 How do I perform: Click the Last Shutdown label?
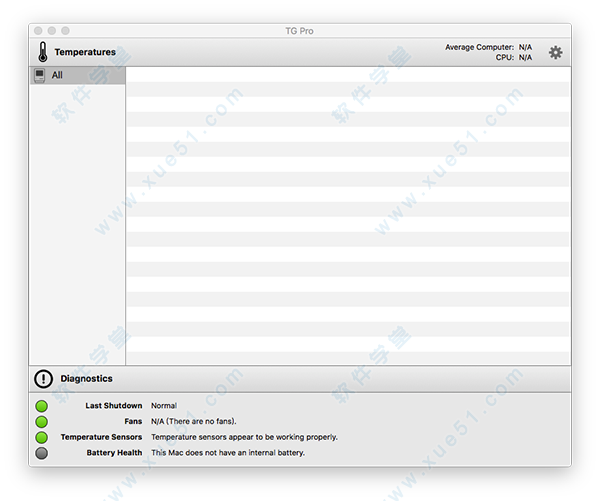pyautogui.click(x=114, y=406)
